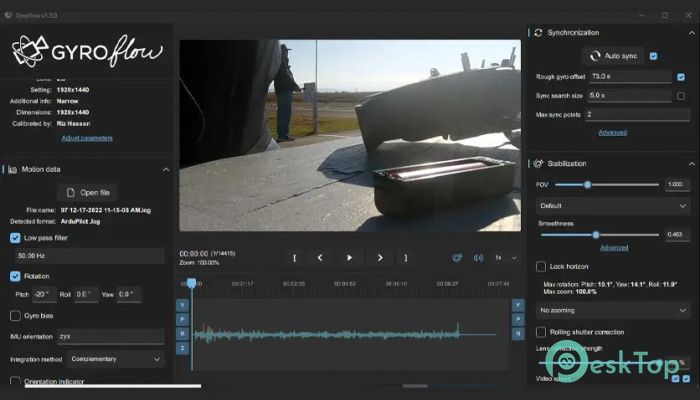Enable Gyro bias checkbox
Screen dimensions: 700x400
point(15,316)
